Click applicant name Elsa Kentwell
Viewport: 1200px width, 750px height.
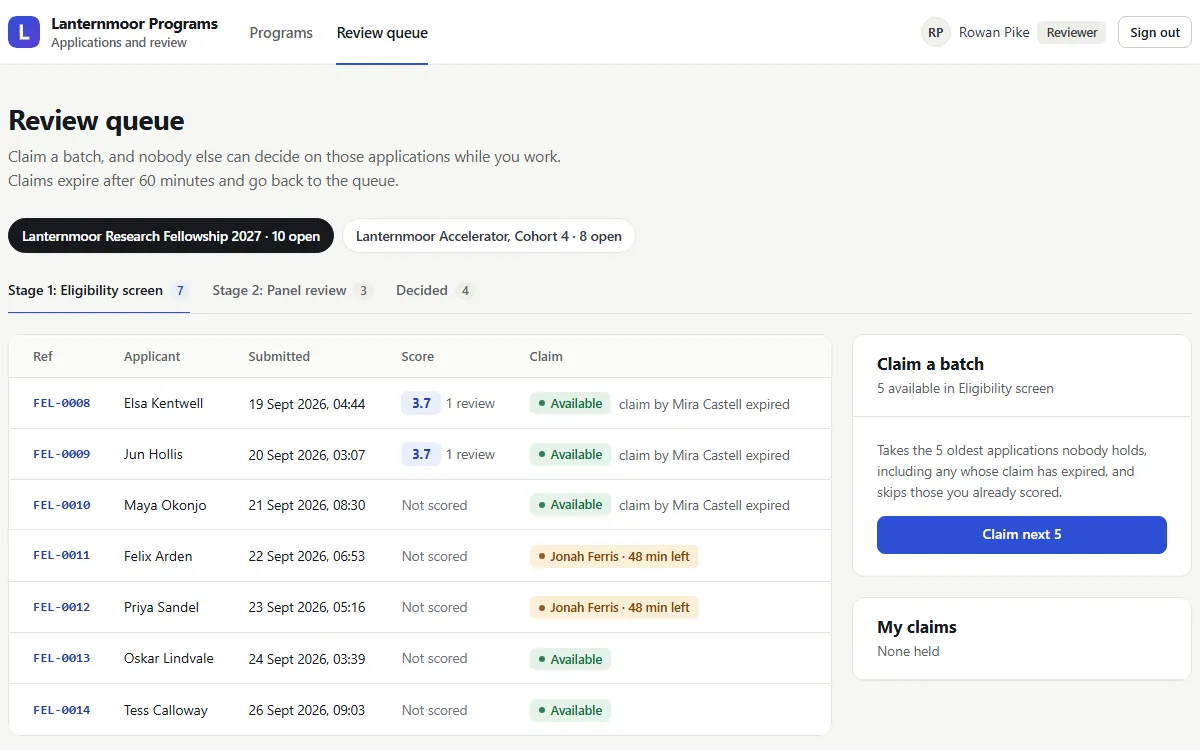click(x=164, y=404)
